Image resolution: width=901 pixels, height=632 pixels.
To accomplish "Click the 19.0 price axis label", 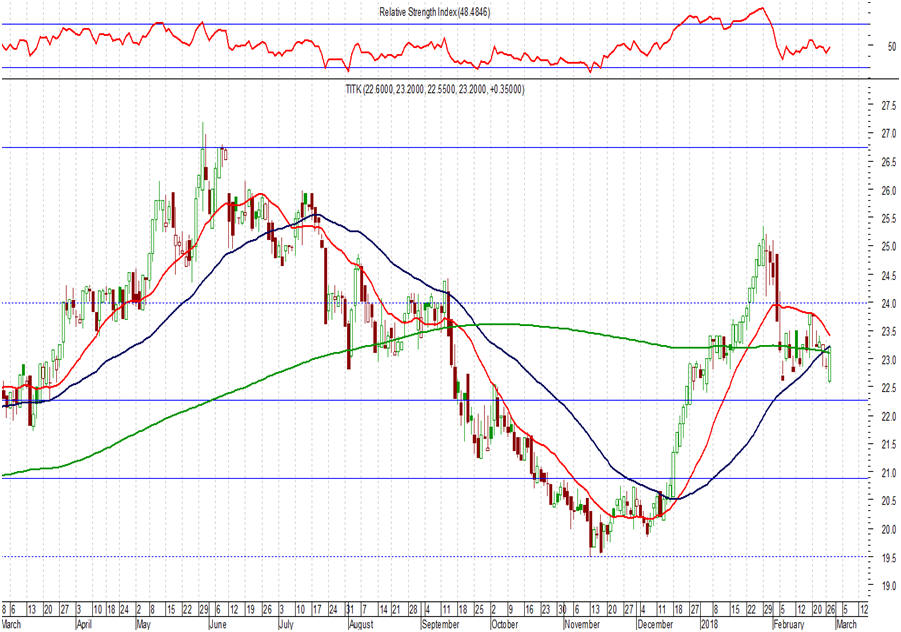I will coord(888,586).
